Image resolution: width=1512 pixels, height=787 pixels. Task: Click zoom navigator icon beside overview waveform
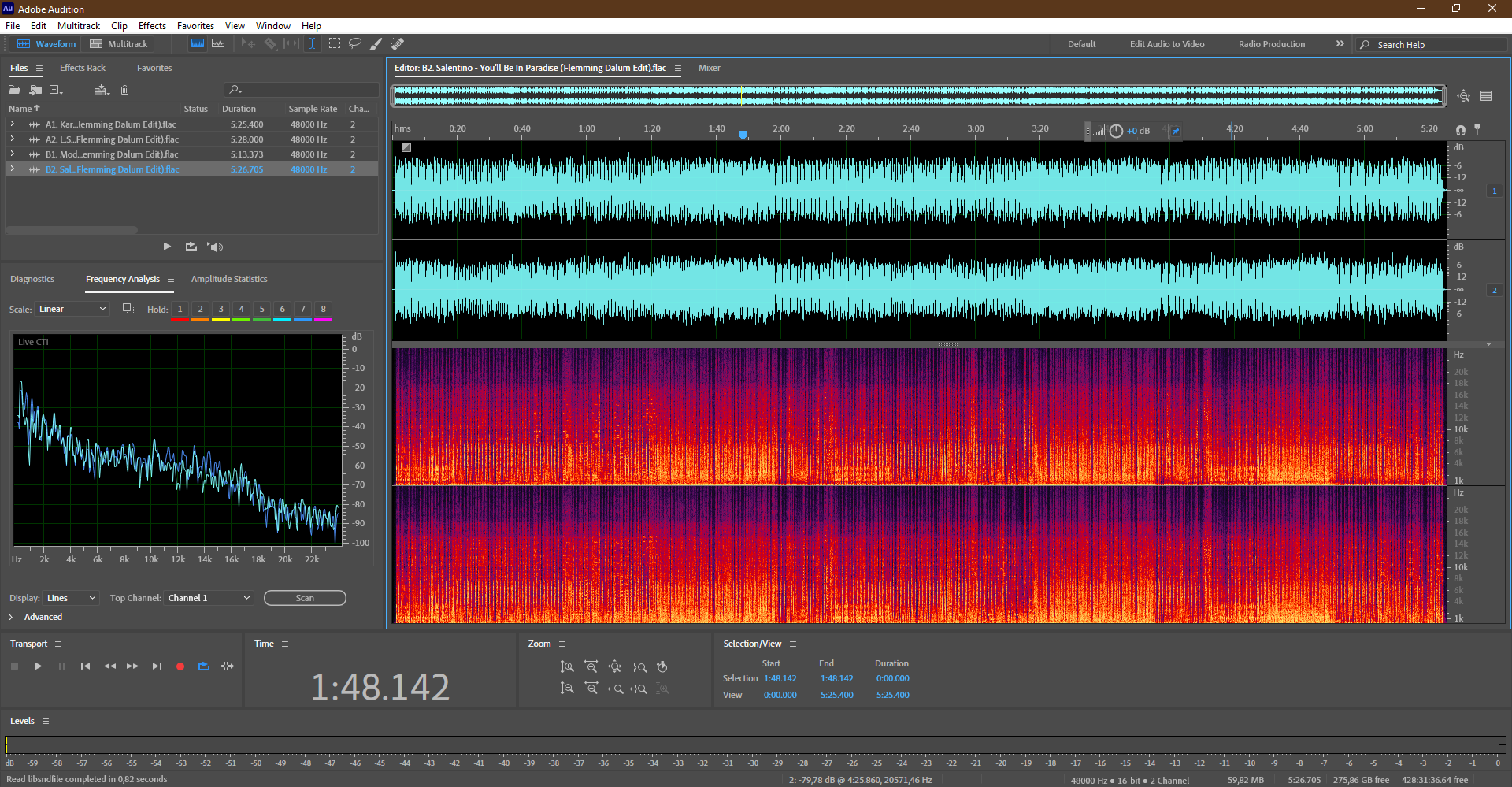coord(1464,96)
